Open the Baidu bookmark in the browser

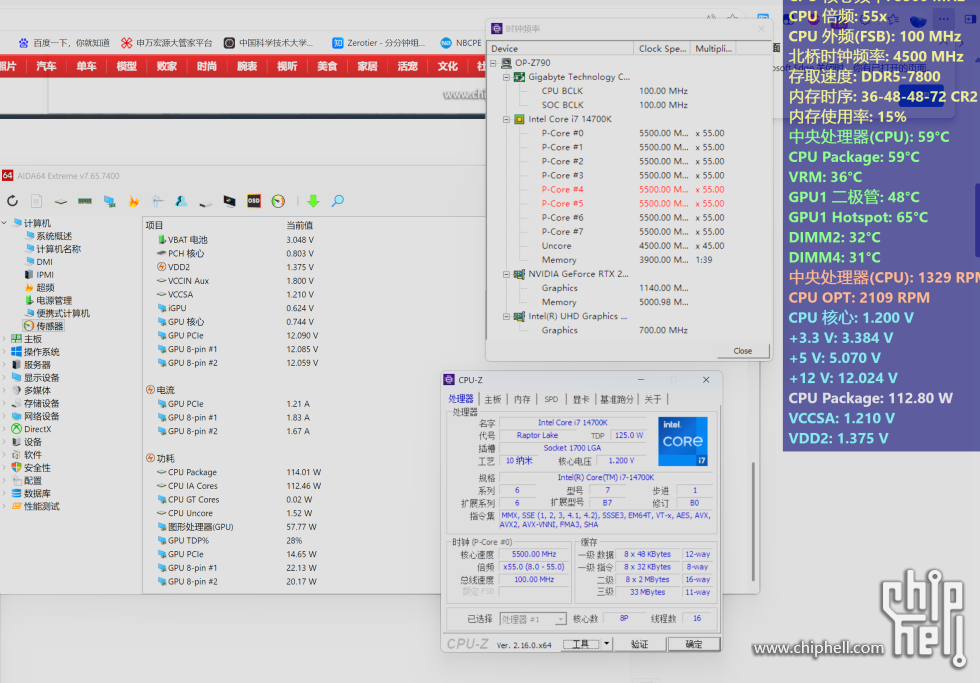tap(64, 43)
